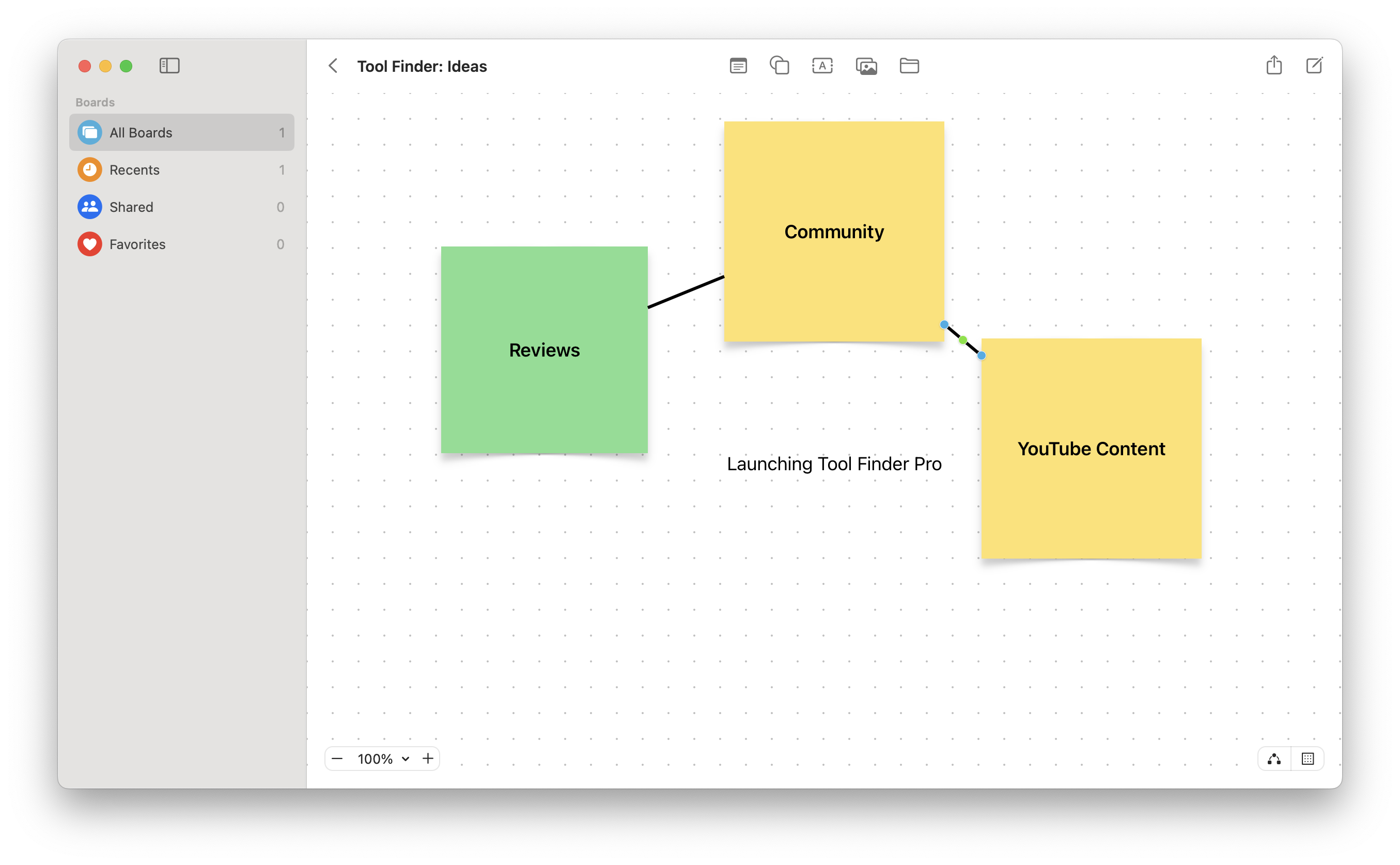Toggle the sidebar visibility icon

pyautogui.click(x=169, y=66)
